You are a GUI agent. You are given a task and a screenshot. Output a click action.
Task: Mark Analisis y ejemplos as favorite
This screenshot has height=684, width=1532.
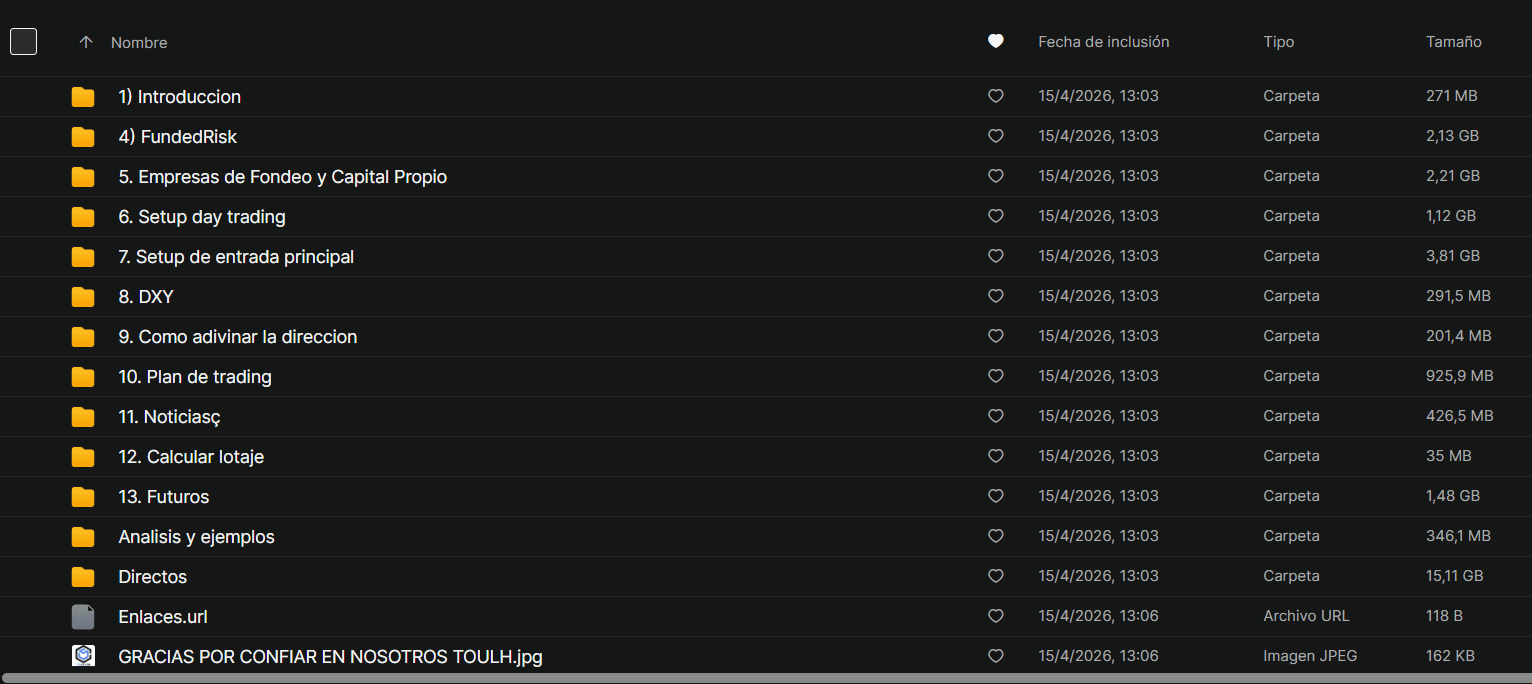click(x=995, y=536)
